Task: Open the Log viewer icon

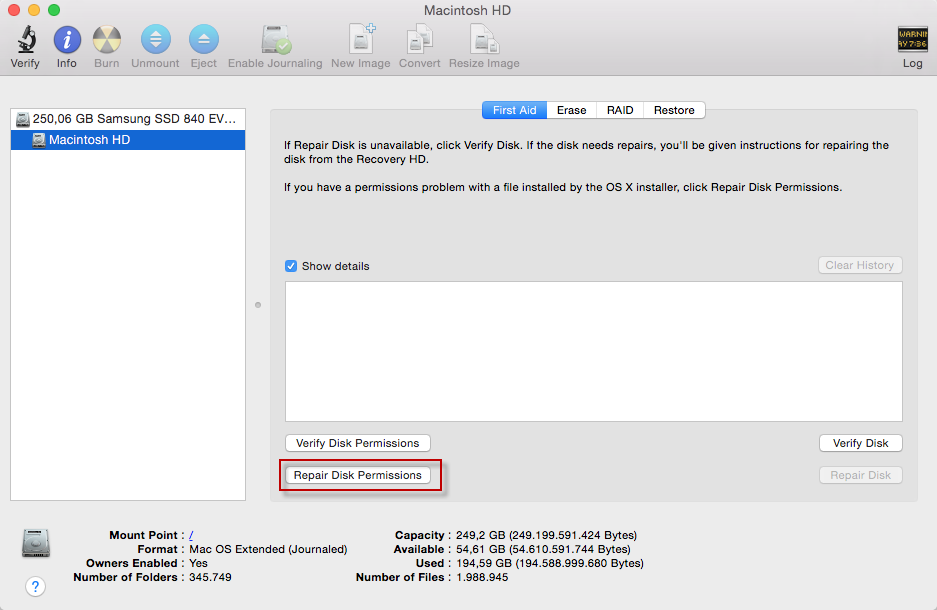Action: [912, 39]
